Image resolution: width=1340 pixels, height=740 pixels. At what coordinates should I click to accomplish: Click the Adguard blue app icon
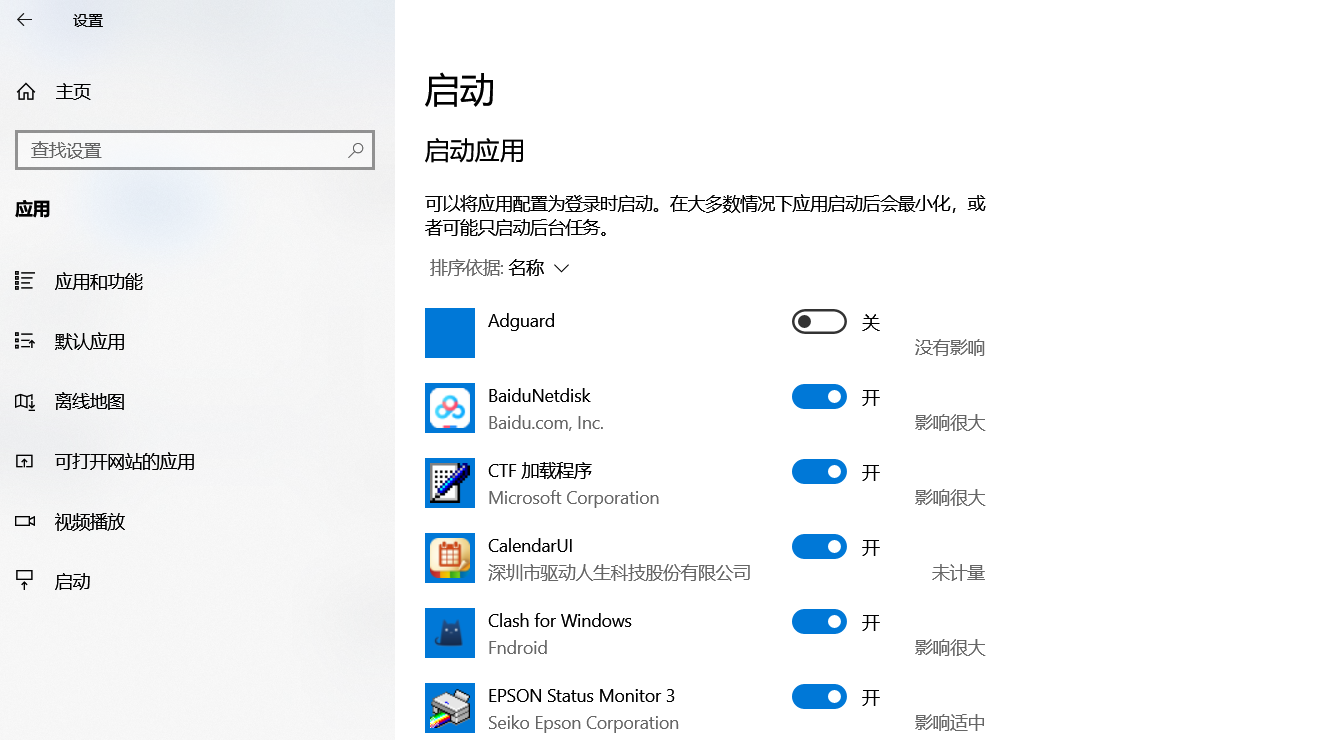click(450, 333)
